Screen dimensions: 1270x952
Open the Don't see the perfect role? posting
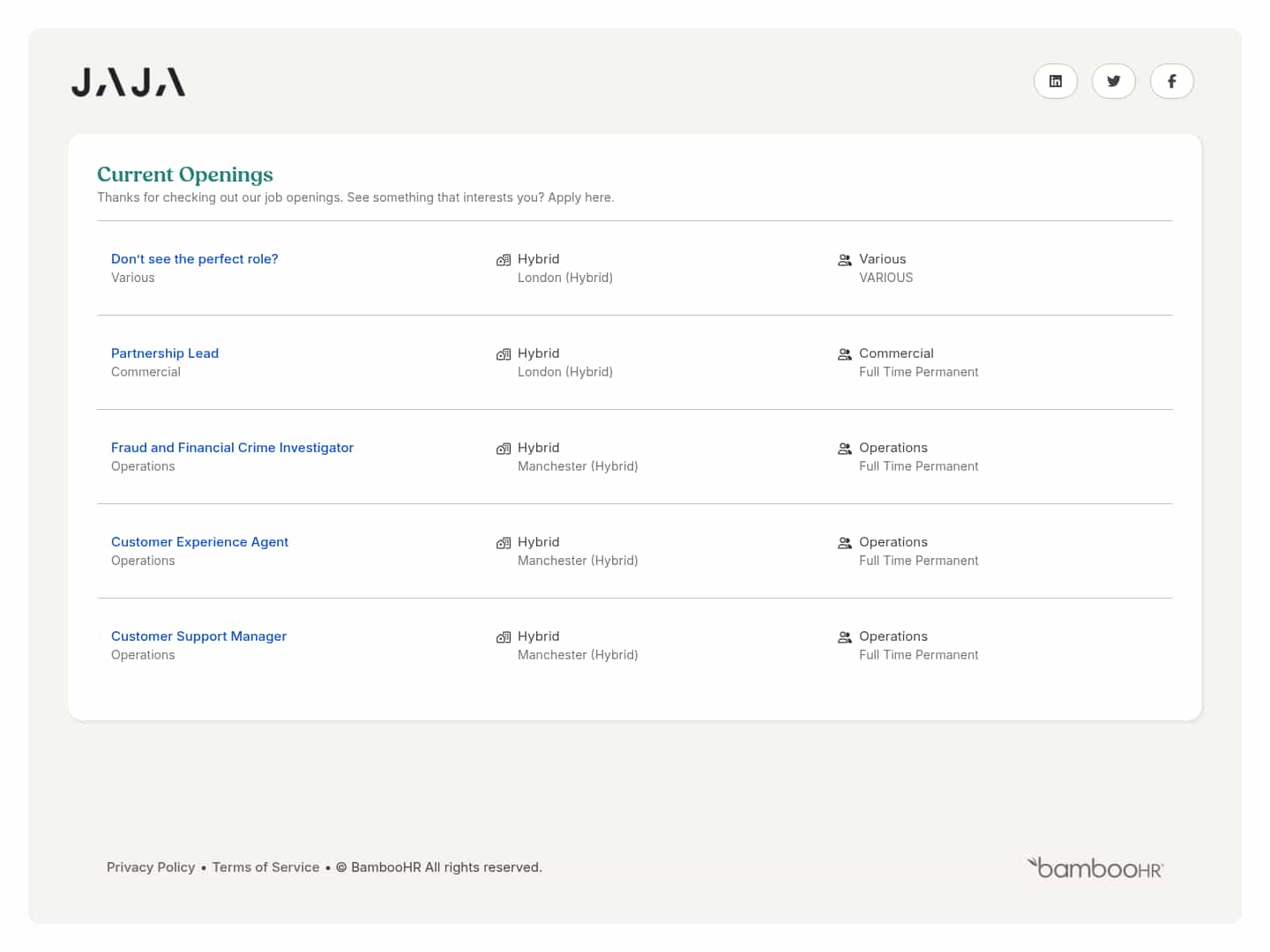click(194, 258)
